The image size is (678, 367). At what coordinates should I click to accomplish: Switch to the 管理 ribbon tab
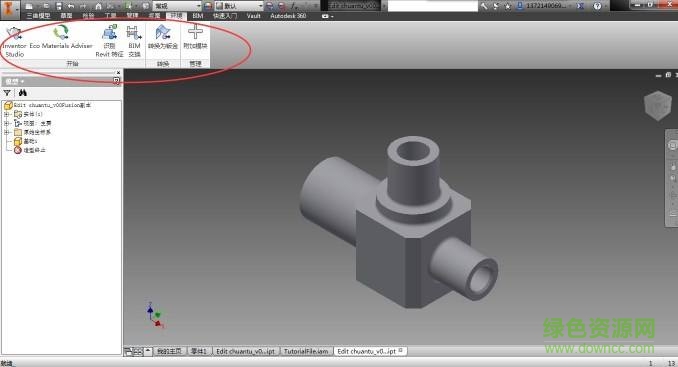click(132, 16)
